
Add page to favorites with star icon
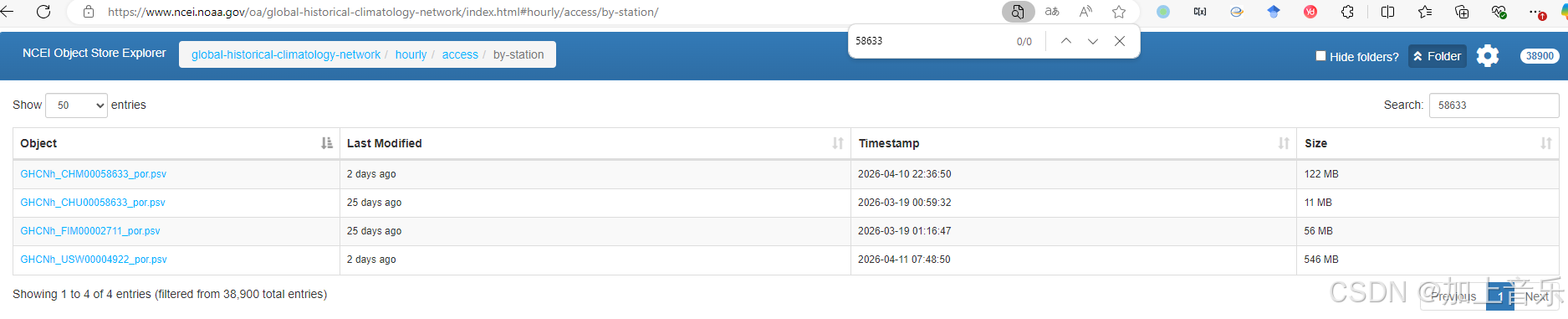tap(1119, 12)
